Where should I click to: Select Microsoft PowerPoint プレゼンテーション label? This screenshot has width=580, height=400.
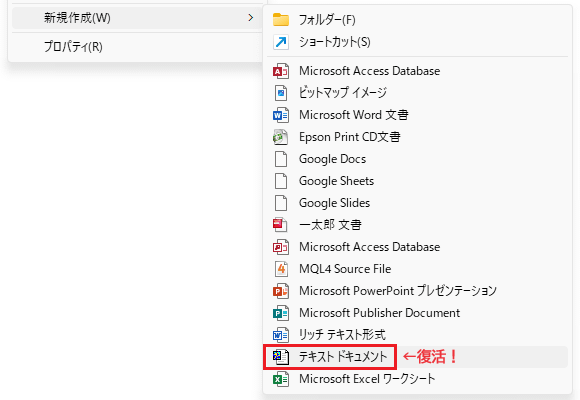pos(398,291)
